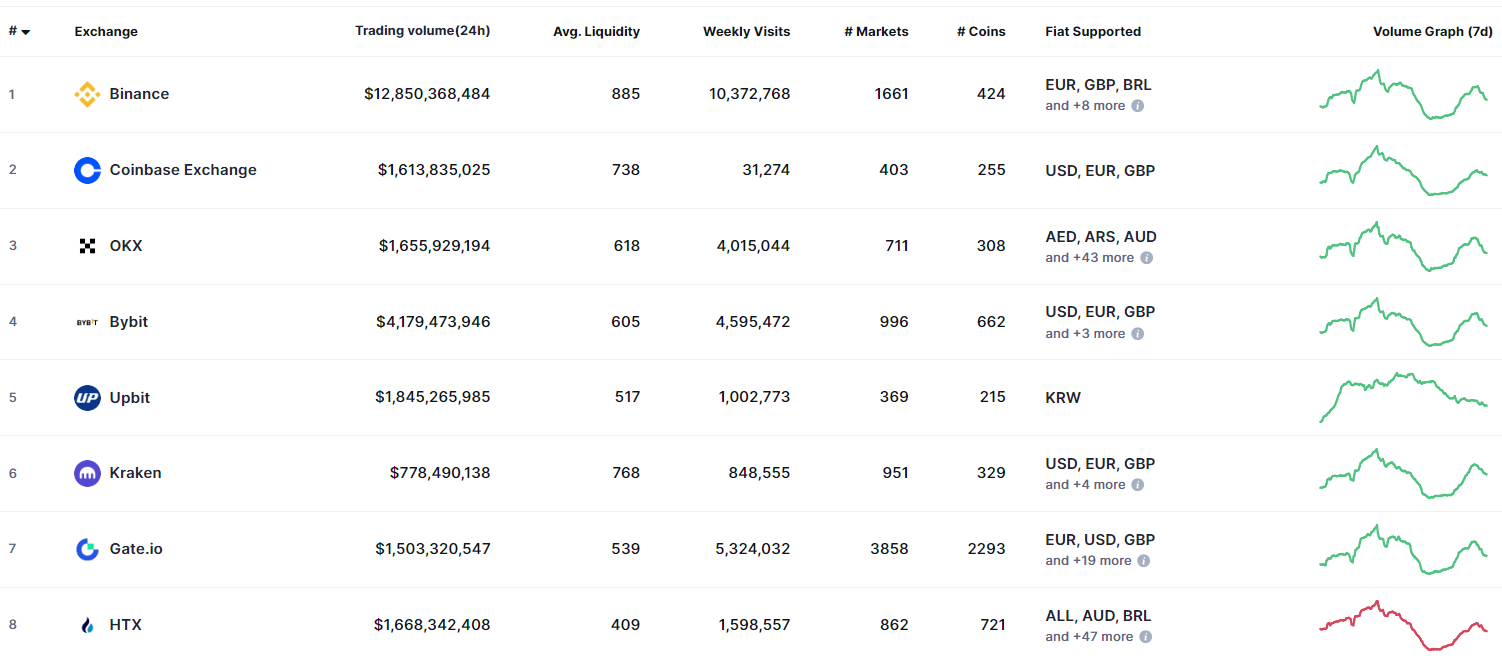
Task: Click the HTX logo icon
Action: click(87, 625)
